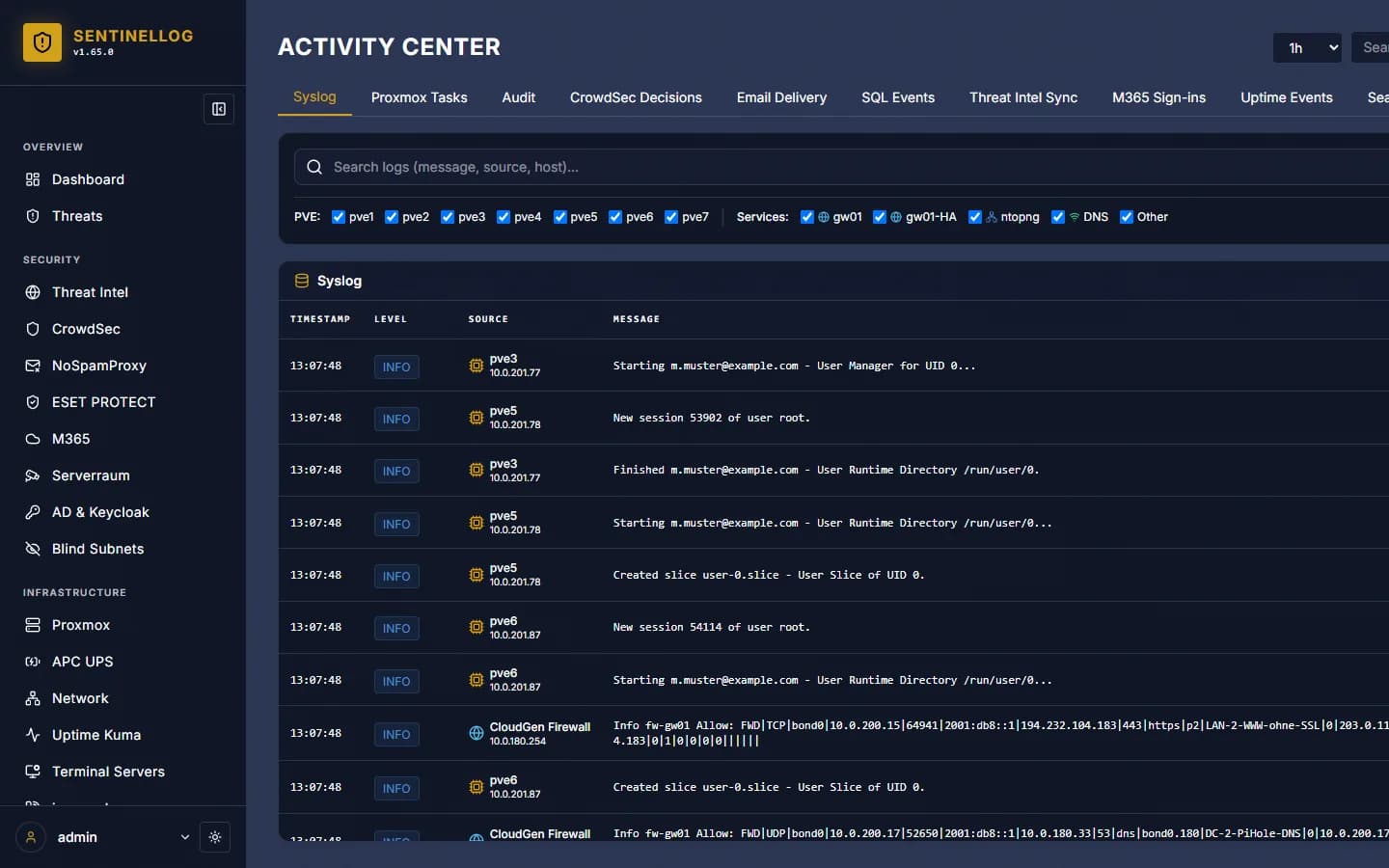Click CloudGen Firewall globe icon in the 13:07:48 fw-gw01 TCP row
Screen dimensions: 1389x868
click(x=477, y=733)
